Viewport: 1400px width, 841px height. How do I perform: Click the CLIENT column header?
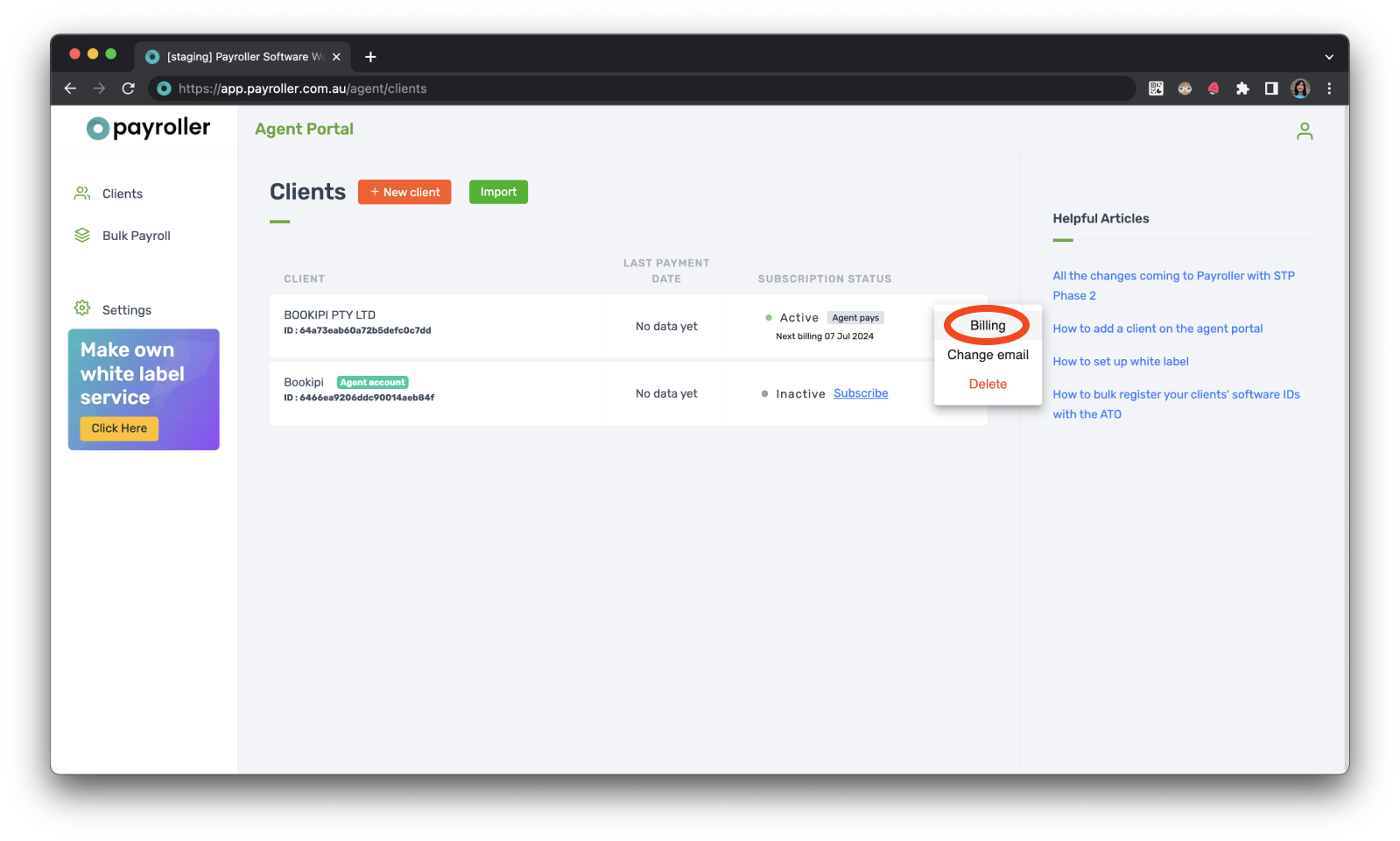tap(304, 279)
